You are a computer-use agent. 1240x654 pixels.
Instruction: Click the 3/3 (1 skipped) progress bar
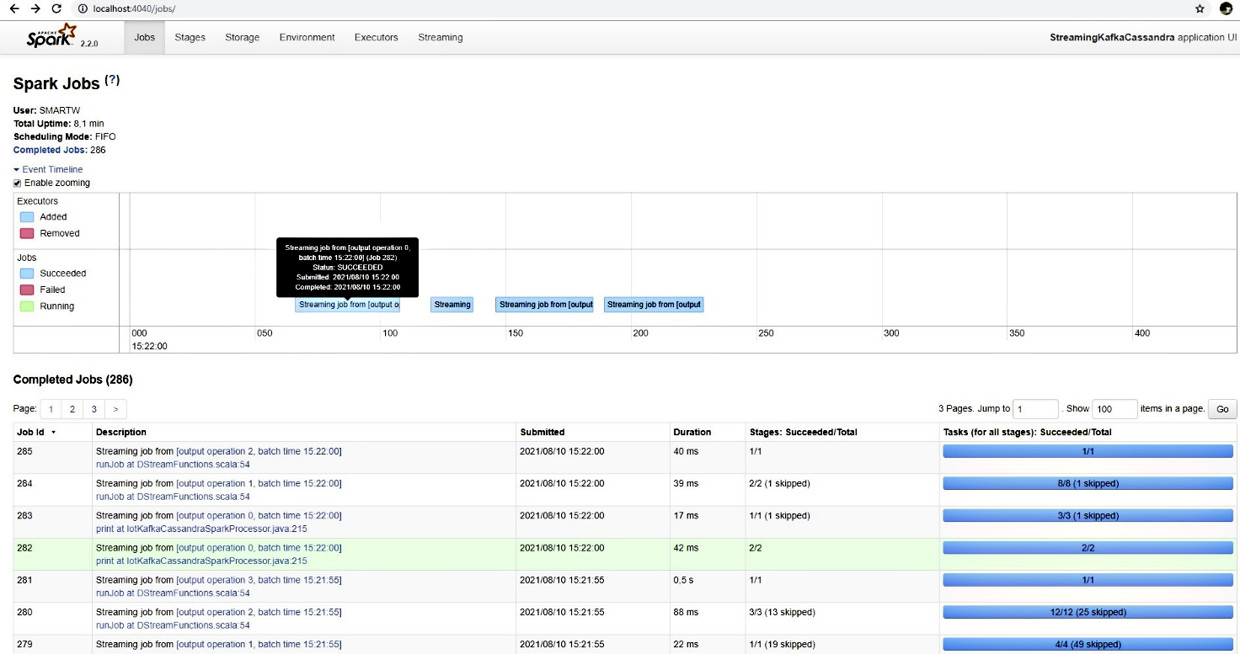click(1088, 516)
